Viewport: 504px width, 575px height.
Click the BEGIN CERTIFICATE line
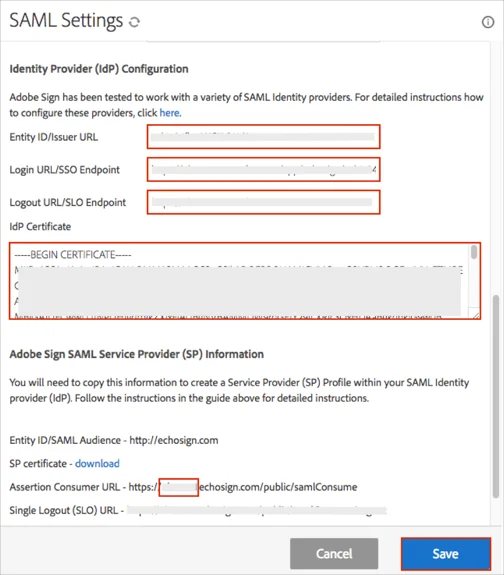(x=73, y=254)
